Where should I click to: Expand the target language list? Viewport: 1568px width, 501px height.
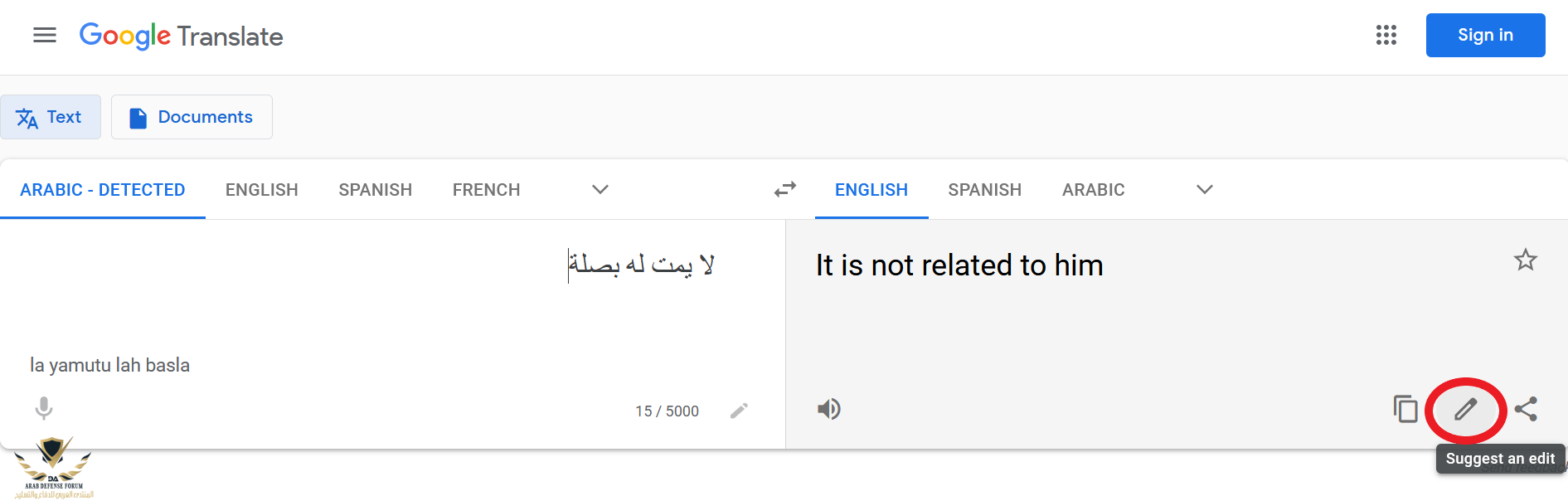[1205, 190]
